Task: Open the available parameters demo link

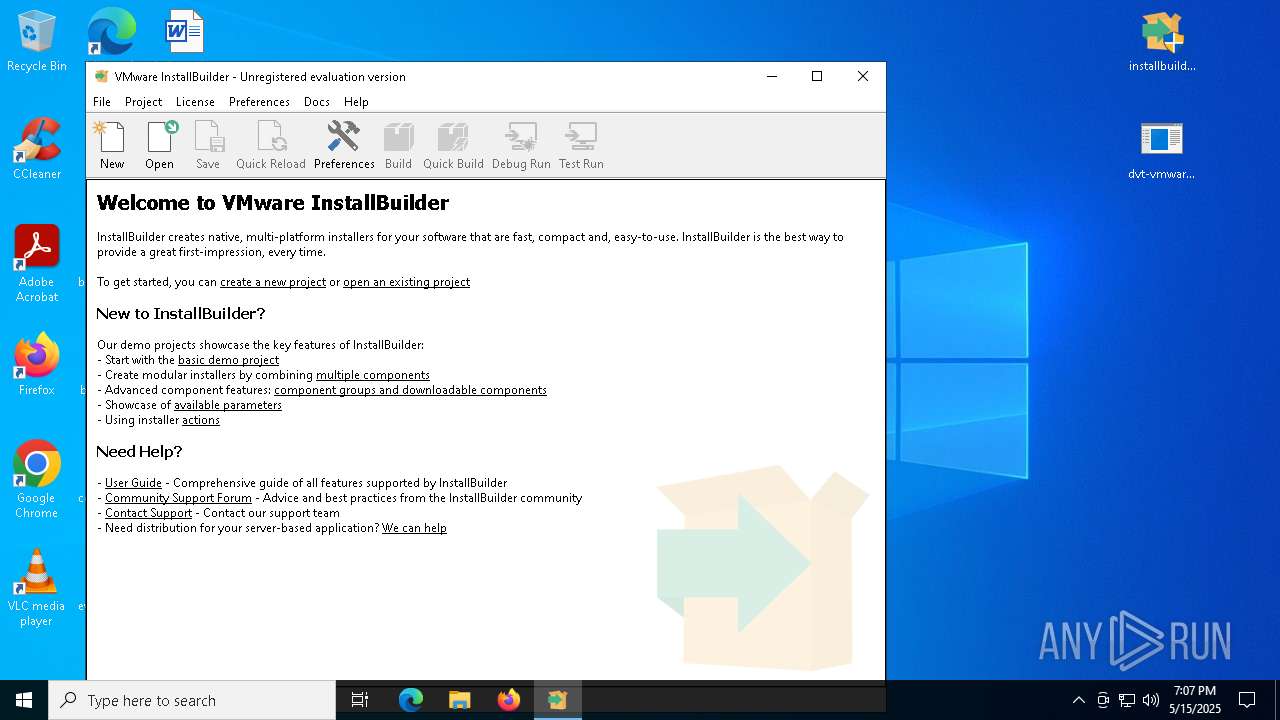Action: click(x=228, y=405)
